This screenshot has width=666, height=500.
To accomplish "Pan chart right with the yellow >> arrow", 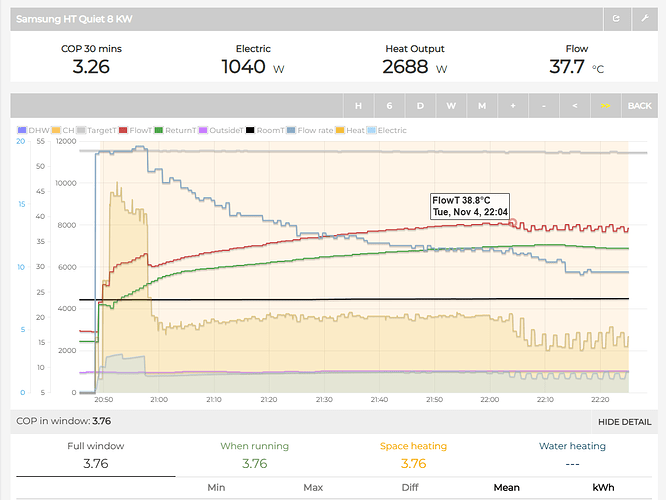I will (605, 105).
